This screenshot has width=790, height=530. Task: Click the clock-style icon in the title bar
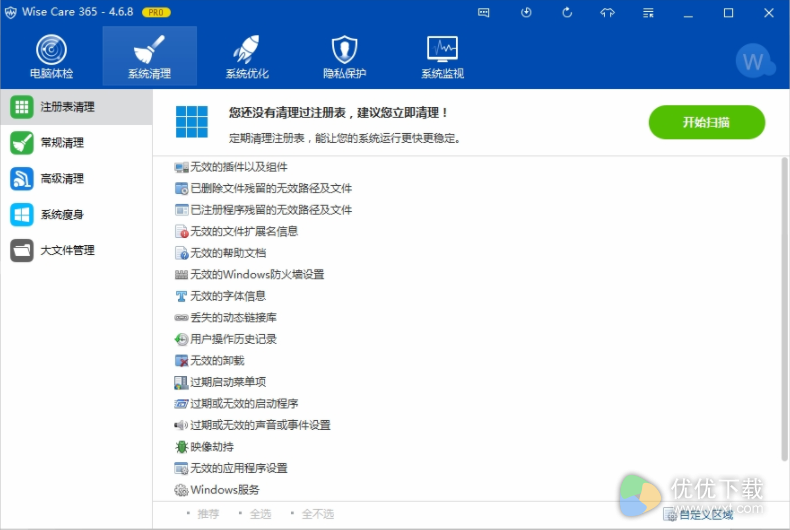pos(526,13)
